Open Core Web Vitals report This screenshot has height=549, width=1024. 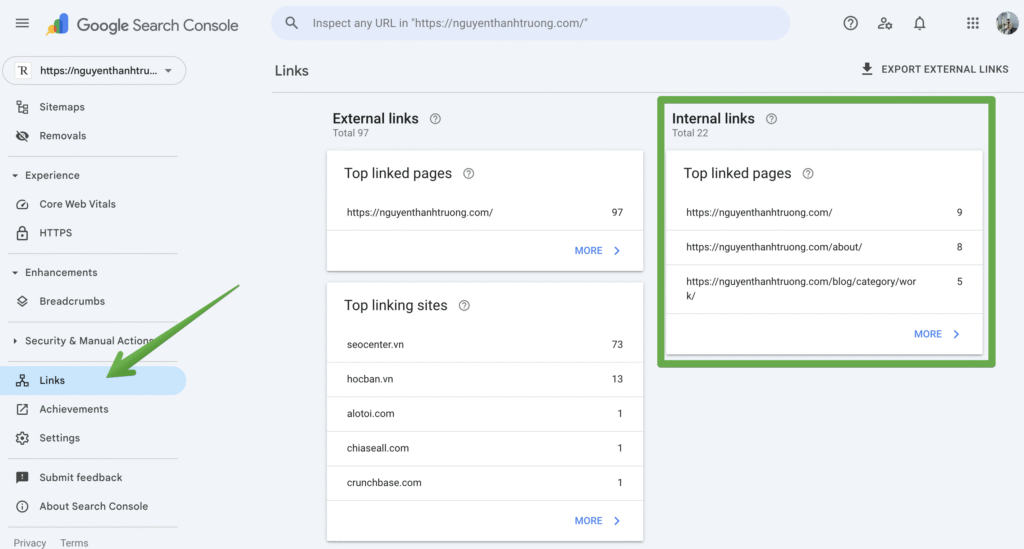[x=77, y=204]
